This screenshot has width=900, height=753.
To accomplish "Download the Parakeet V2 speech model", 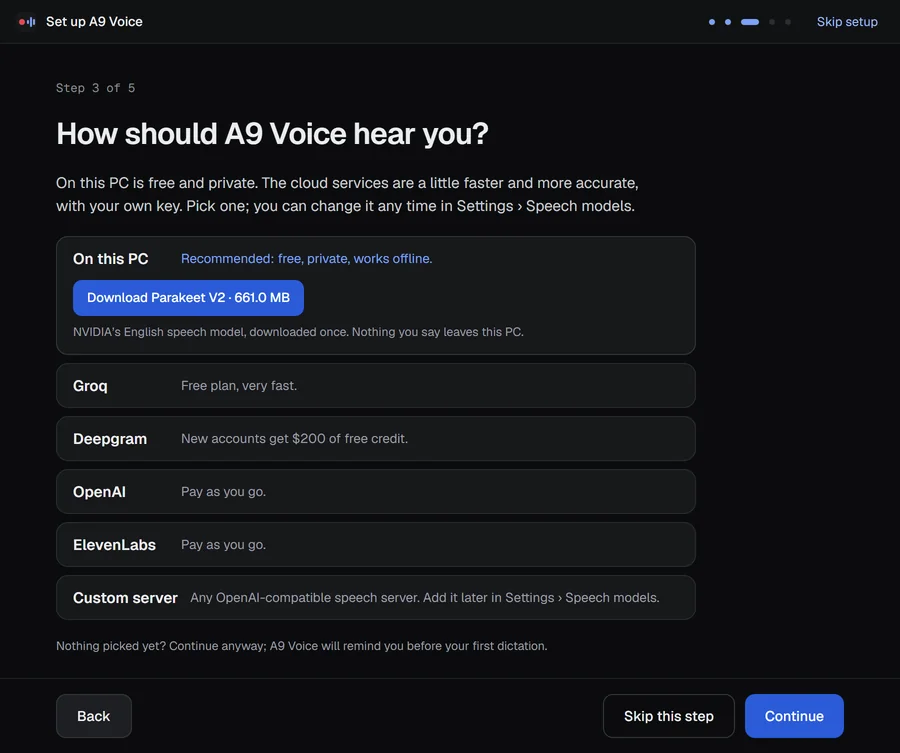I will 188,298.
